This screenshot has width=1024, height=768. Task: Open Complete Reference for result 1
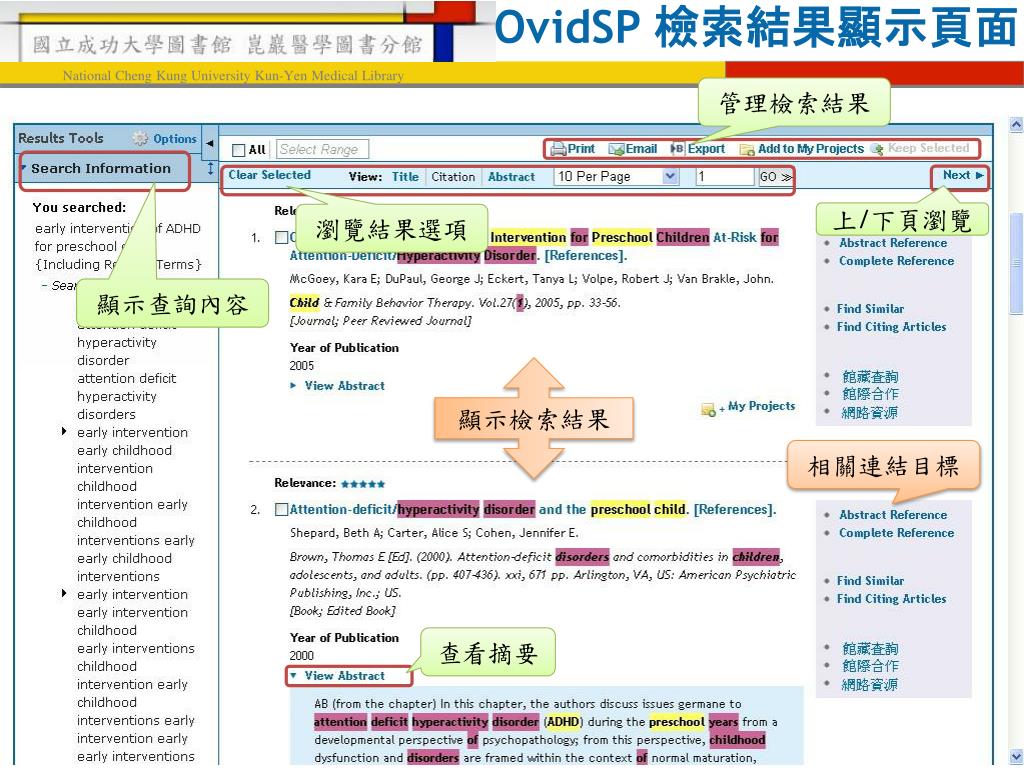[x=896, y=261]
